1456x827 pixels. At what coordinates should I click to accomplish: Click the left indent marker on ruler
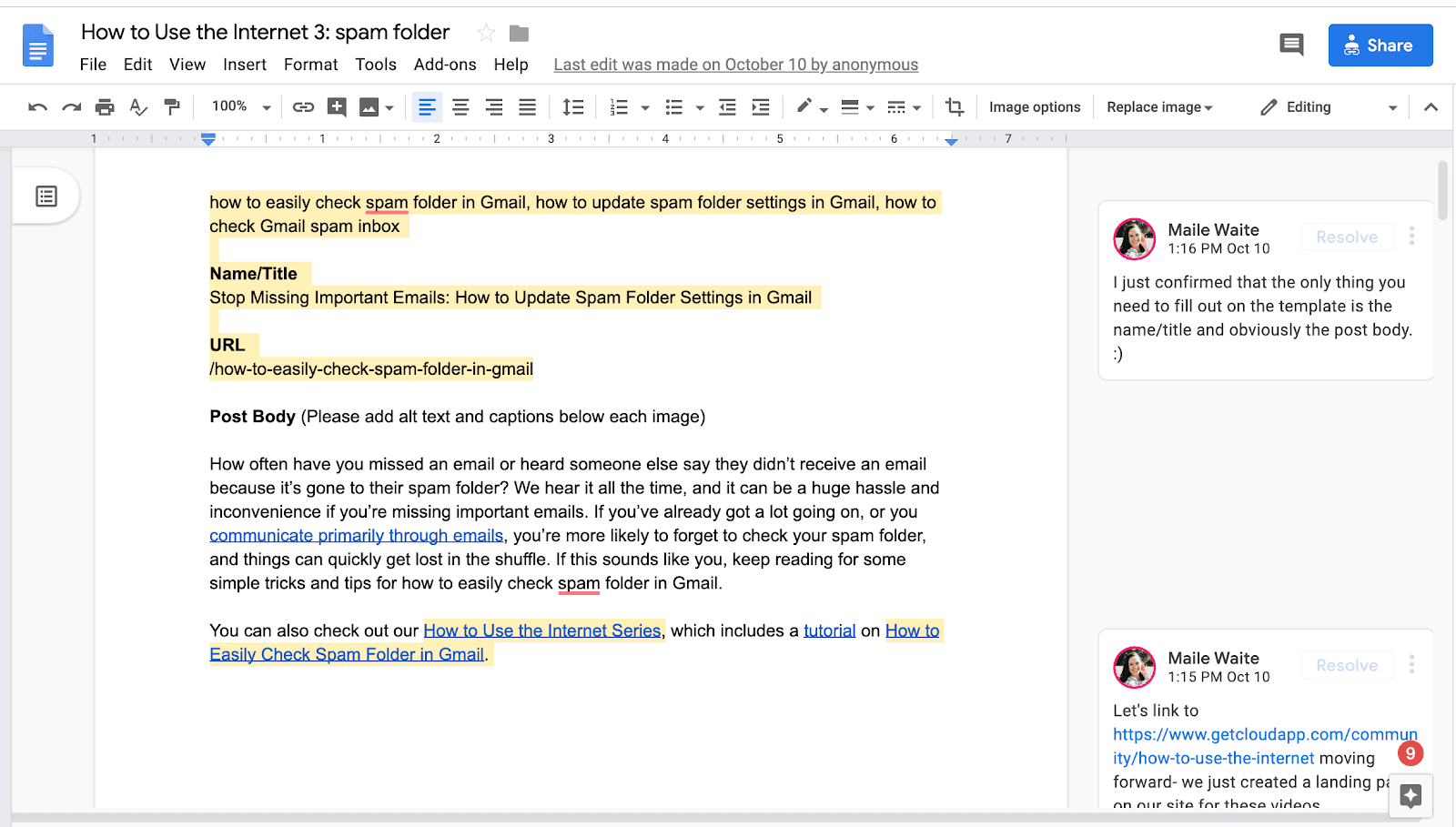click(x=208, y=139)
